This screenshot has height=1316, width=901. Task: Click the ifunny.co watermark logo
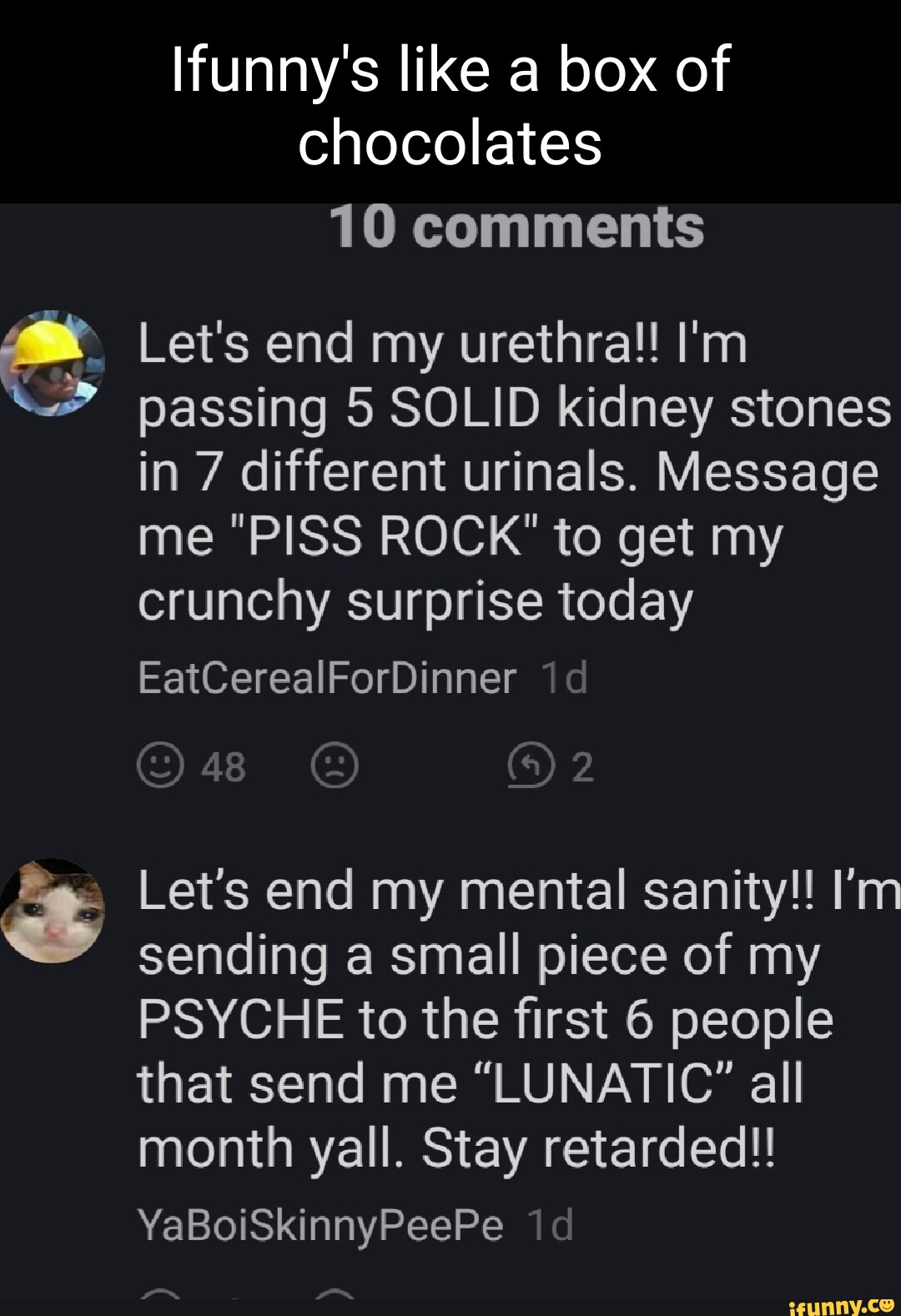pos(841,1305)
